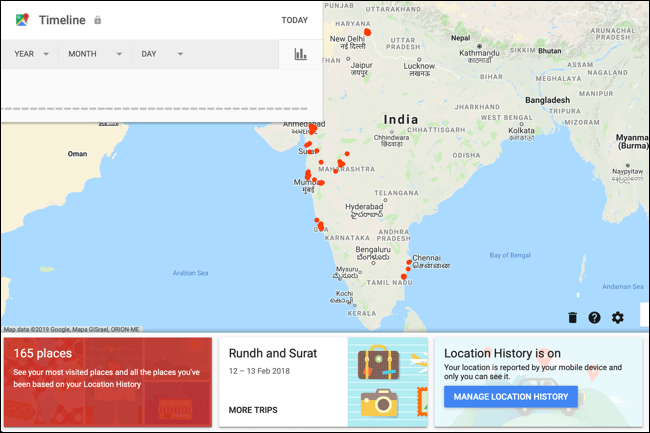Click the lock icon beside Timeline

pos(97,20)
